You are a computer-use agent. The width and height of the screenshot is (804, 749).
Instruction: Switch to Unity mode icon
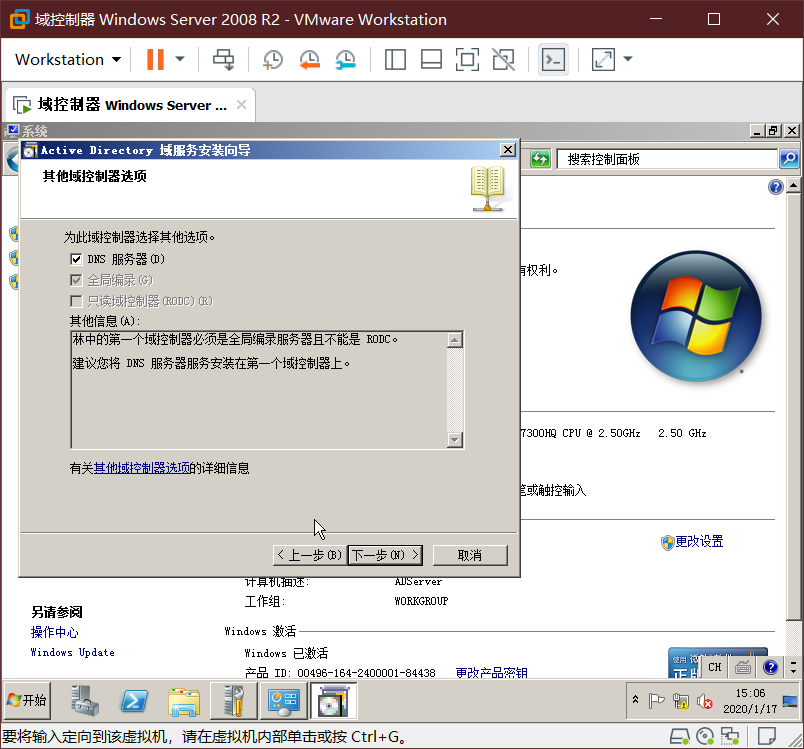tap(504, 59)
